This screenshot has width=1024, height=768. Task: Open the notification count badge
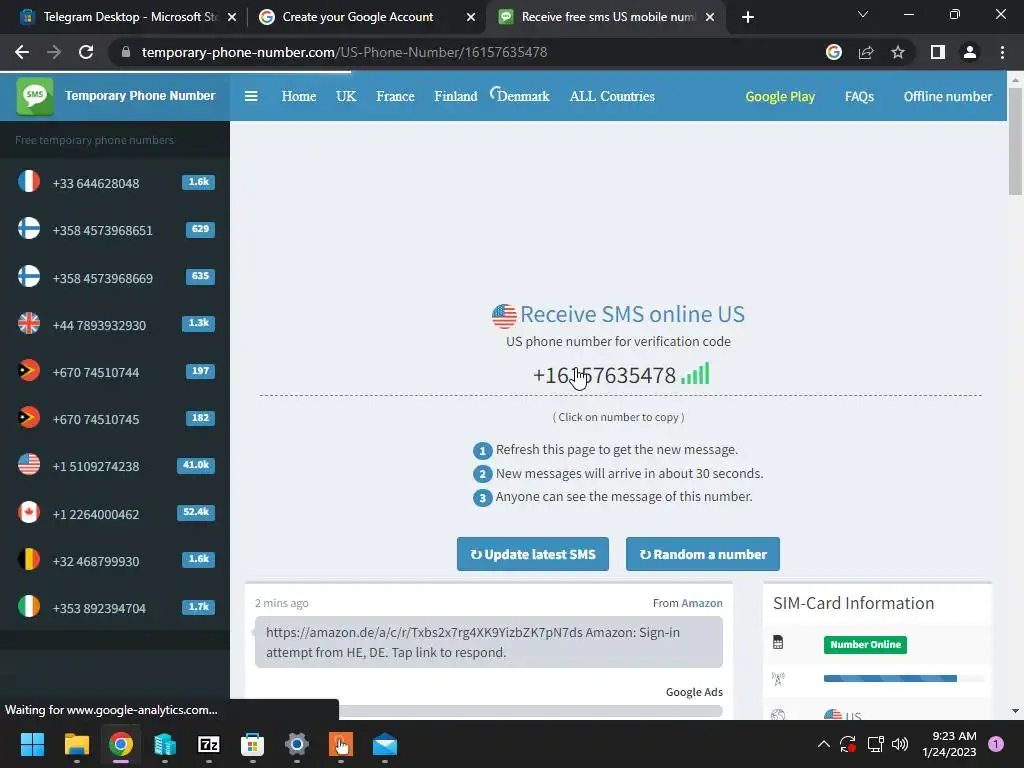click(x=996, y=744)
